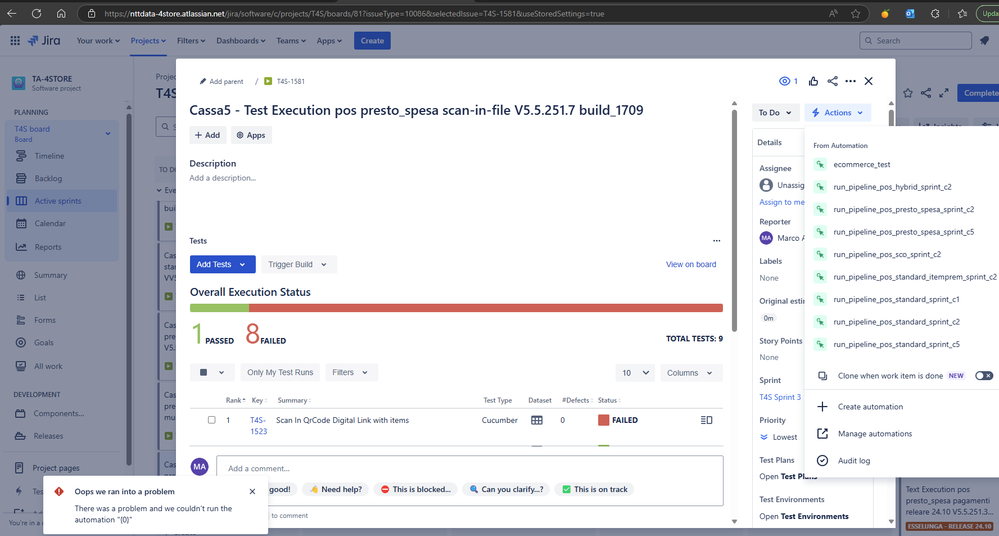Close the T4S-1581 issue dialog
The width and height of the screenshot is (999, 536).
[868, 81]
